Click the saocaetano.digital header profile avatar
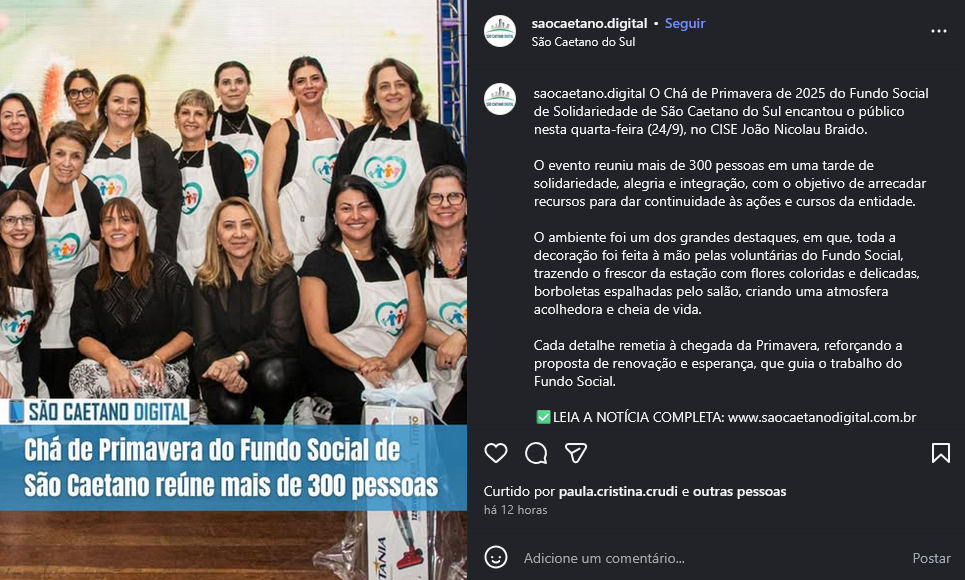 [x=500, y=31]
